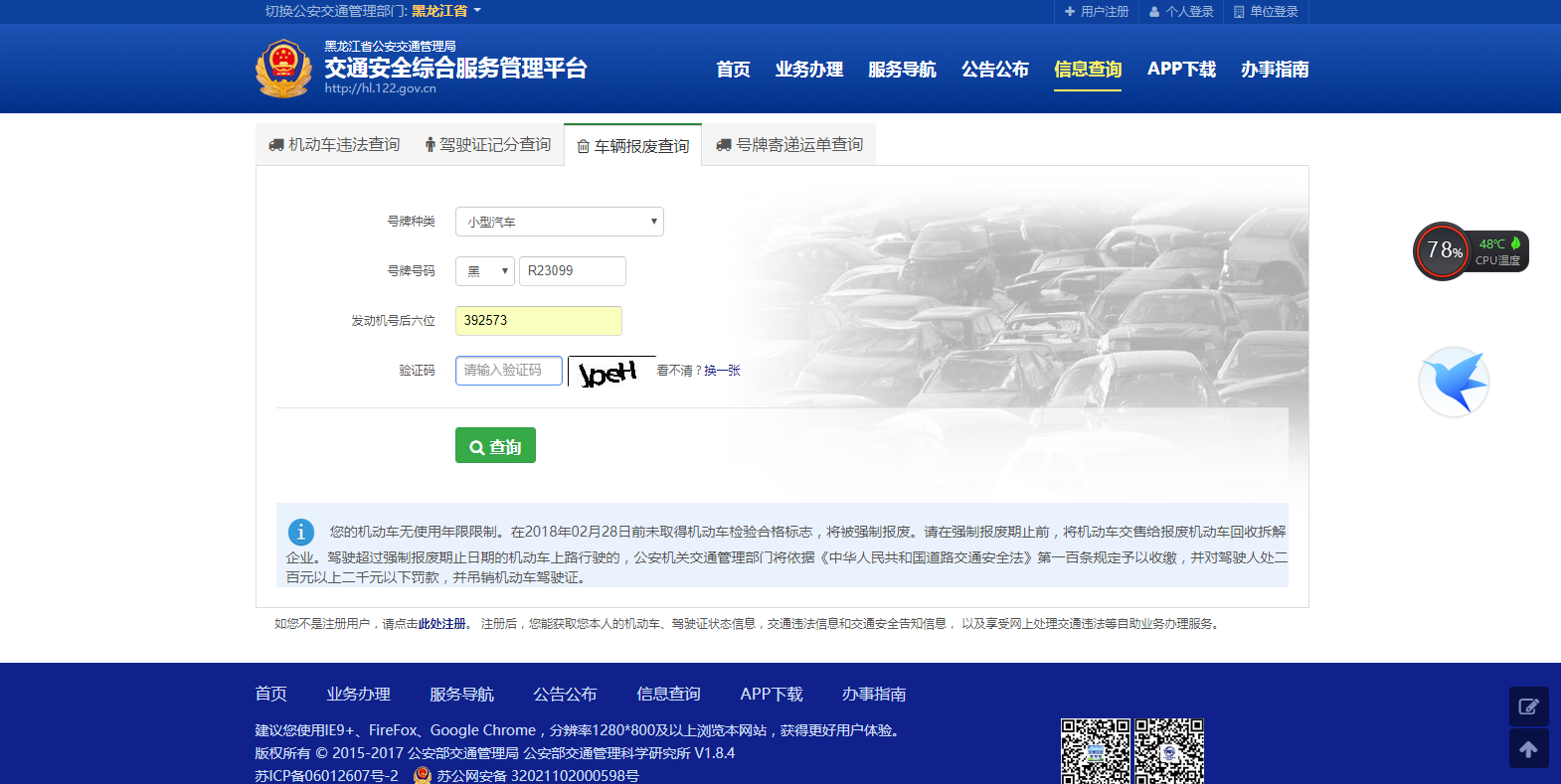
Task: Open 业务办理 in main navigation
Action: tap(809, 70)
